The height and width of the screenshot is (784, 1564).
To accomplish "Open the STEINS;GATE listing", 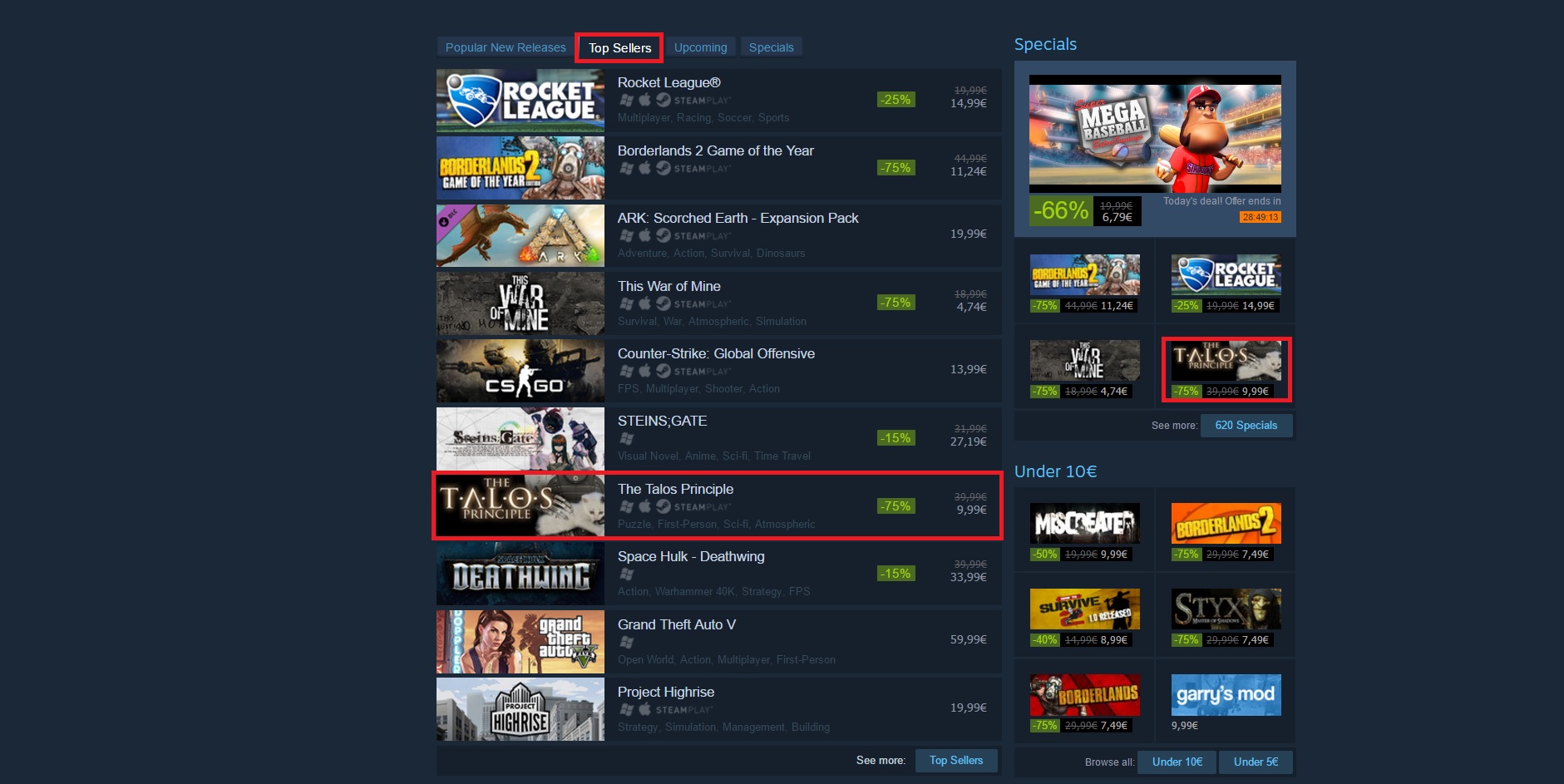I will click(718, 439).
